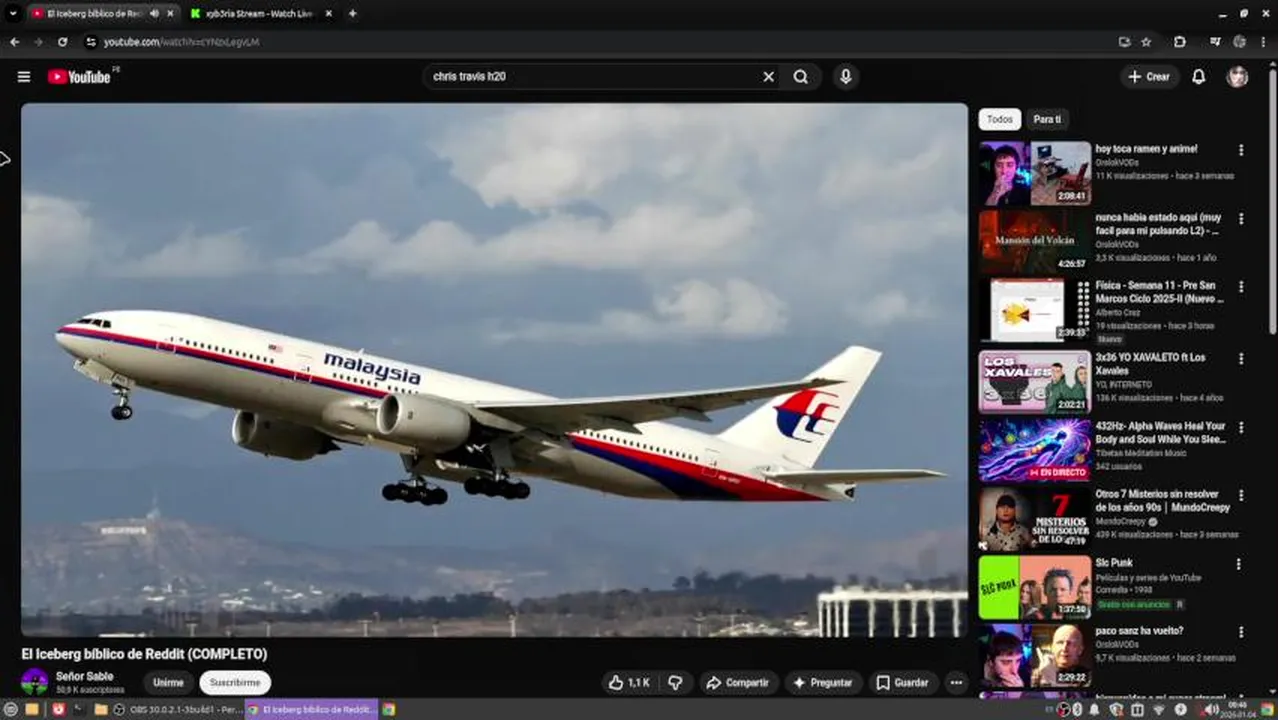Open the account avatar menu
The height and width of the screenshot is (720, 1278).
(1238, 77)
